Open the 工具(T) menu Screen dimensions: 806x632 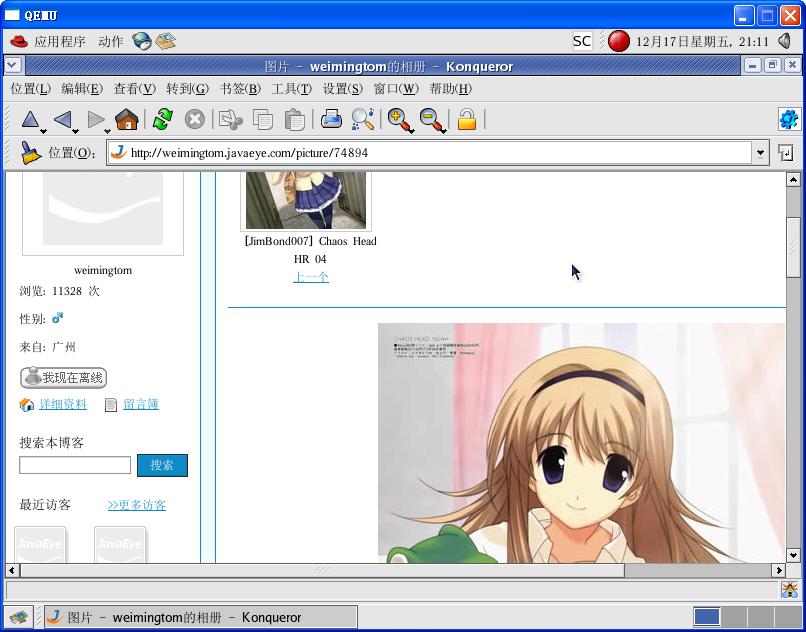[291, 89]
